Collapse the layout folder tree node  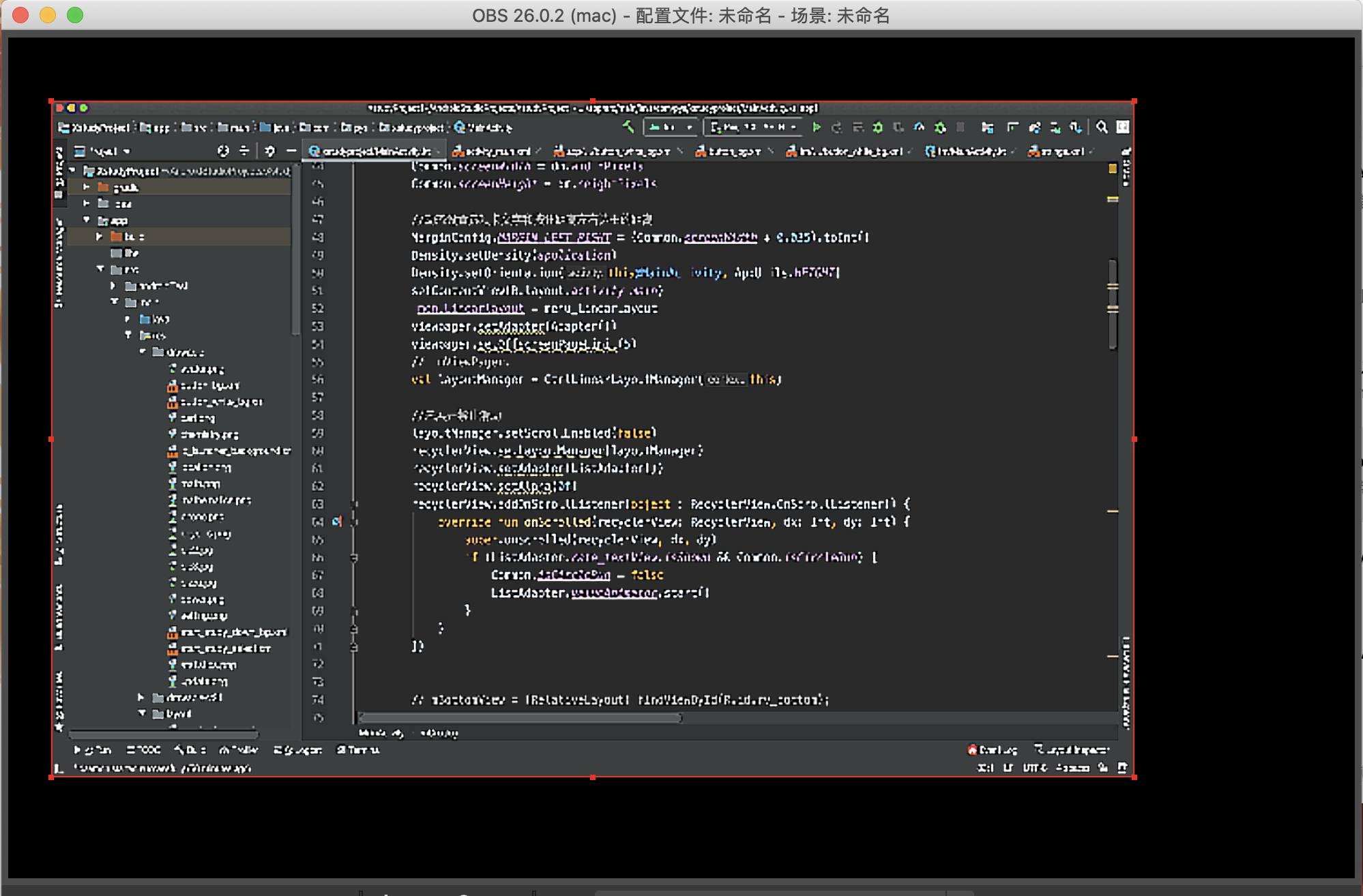click(x=142, y=713)
